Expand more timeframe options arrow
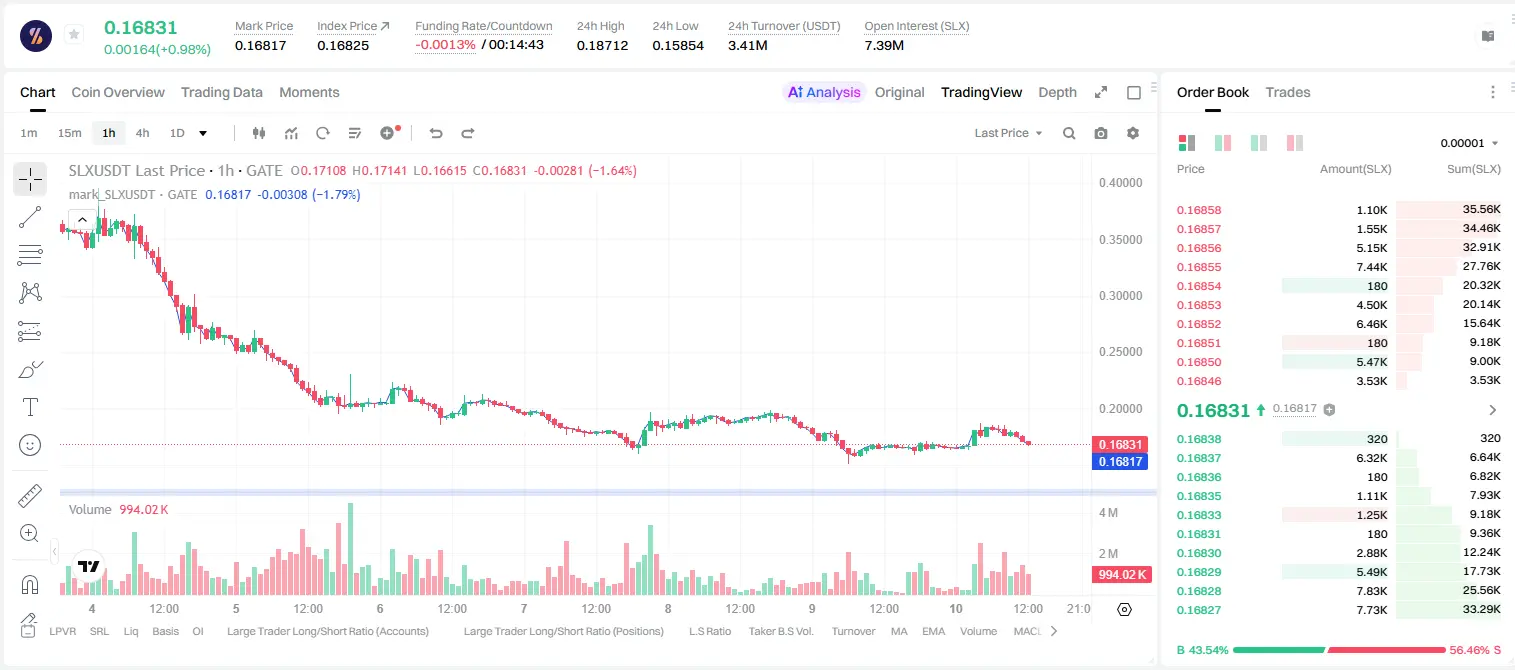The image size is (1515, 670). pos(203,133)
